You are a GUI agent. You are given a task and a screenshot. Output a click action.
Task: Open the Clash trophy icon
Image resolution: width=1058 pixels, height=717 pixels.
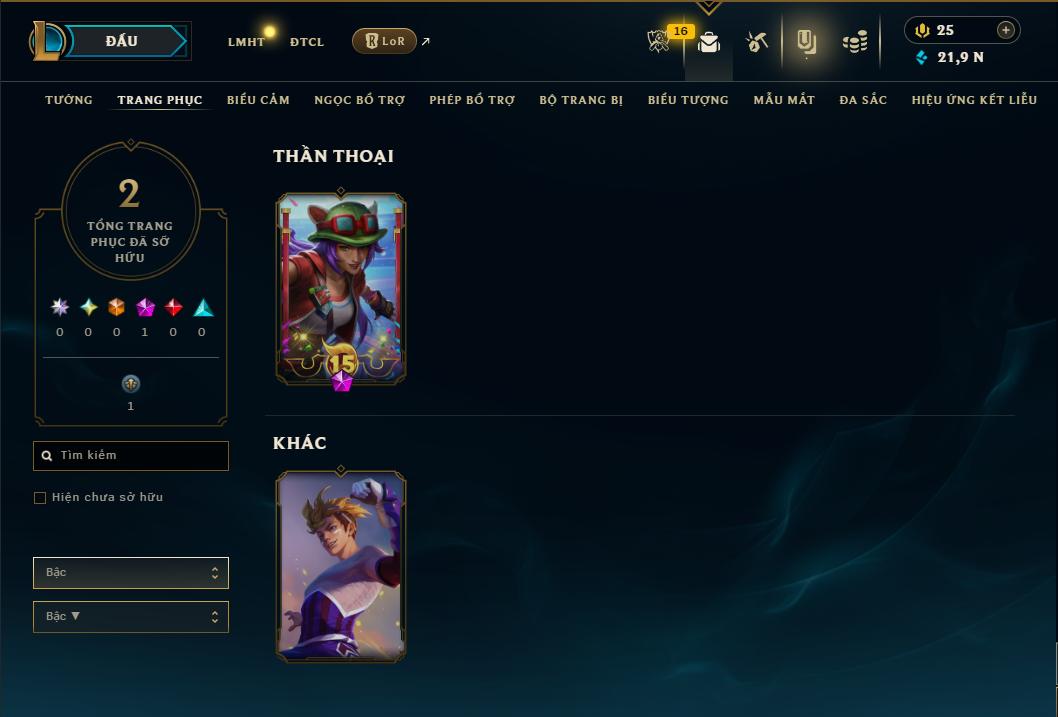[x=658, y=41]
